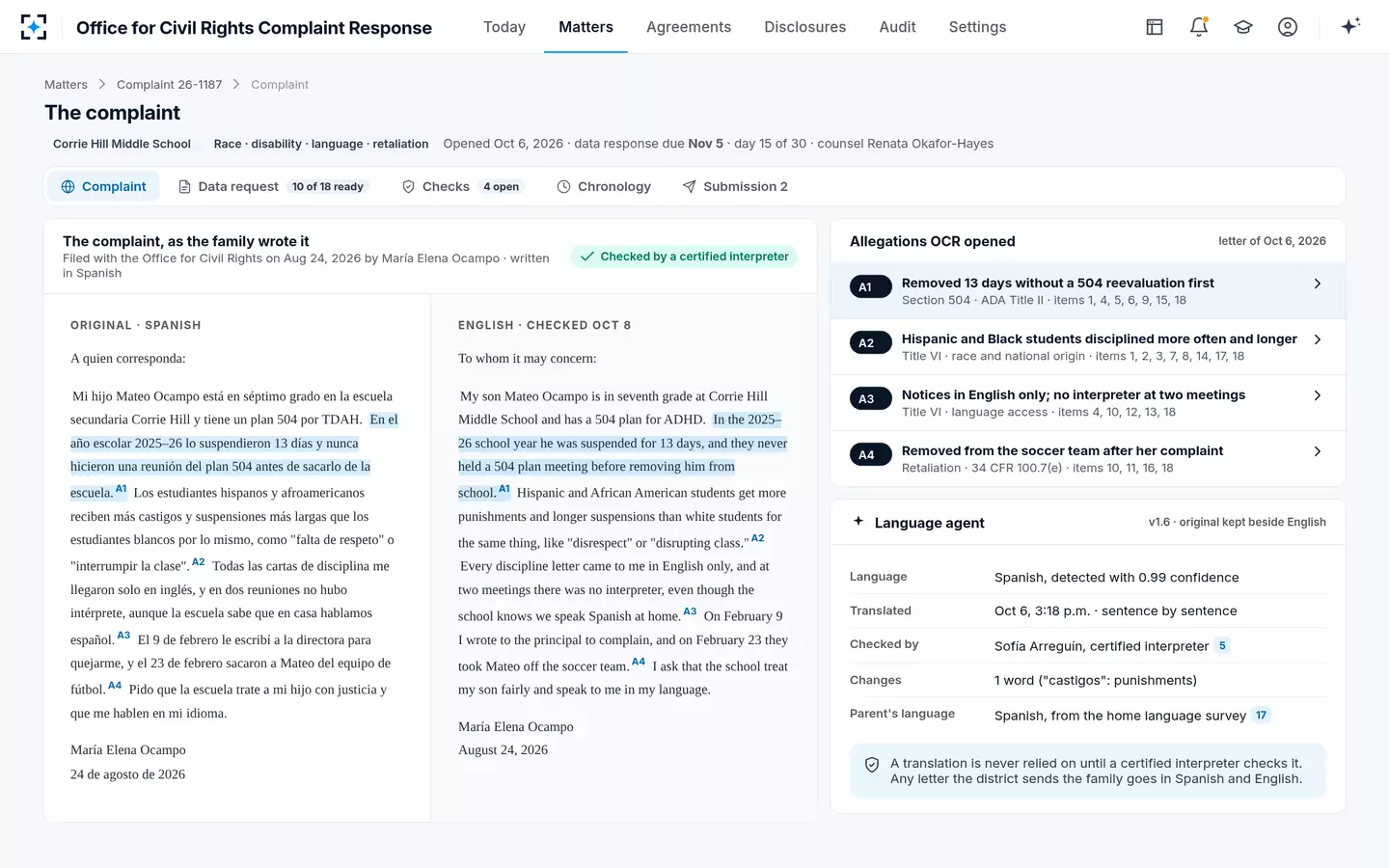
Task: Go to the Today nav item
Action: coord(504,27)
